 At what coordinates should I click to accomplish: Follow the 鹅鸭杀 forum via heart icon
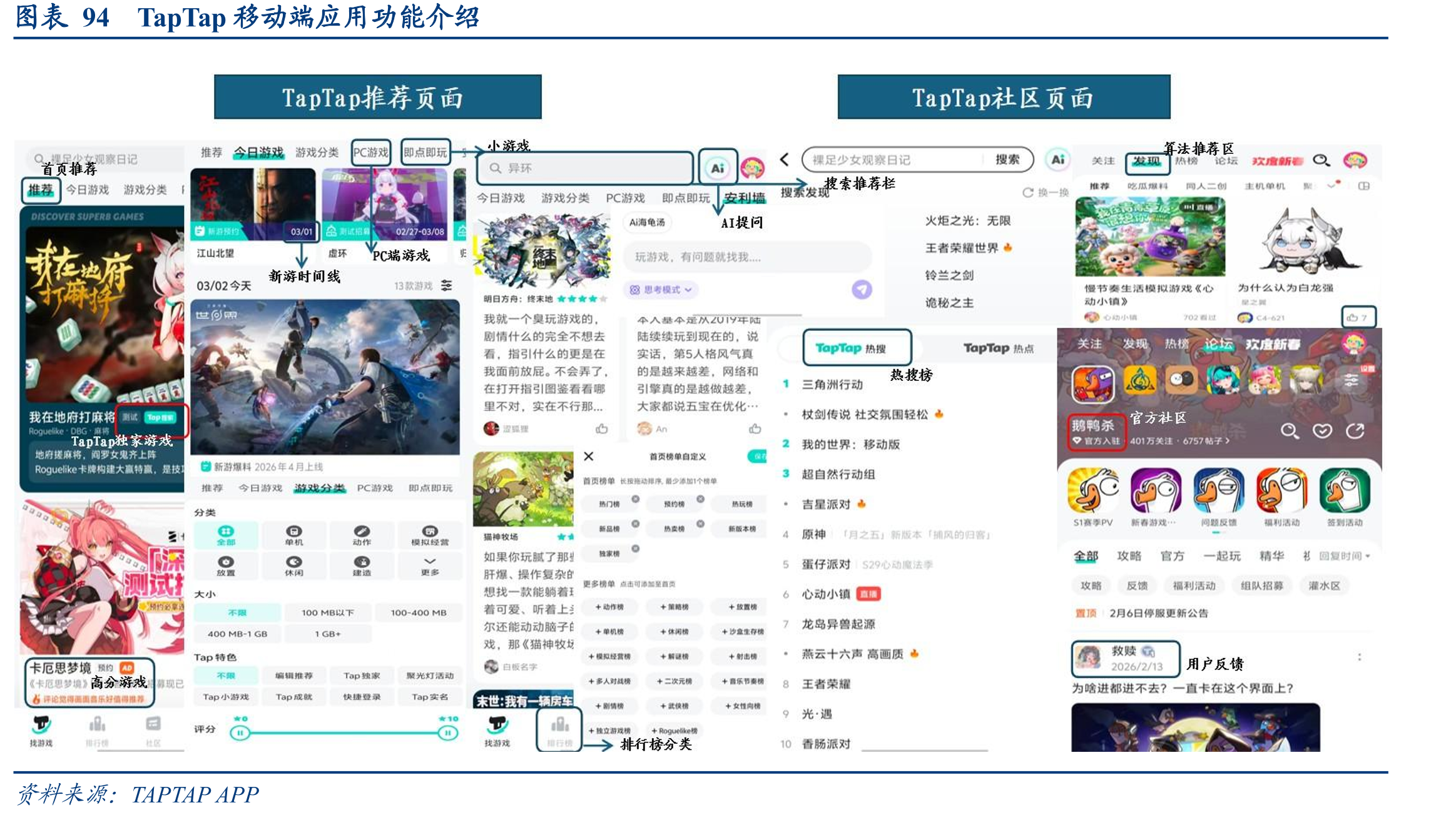click(1322, 430)
